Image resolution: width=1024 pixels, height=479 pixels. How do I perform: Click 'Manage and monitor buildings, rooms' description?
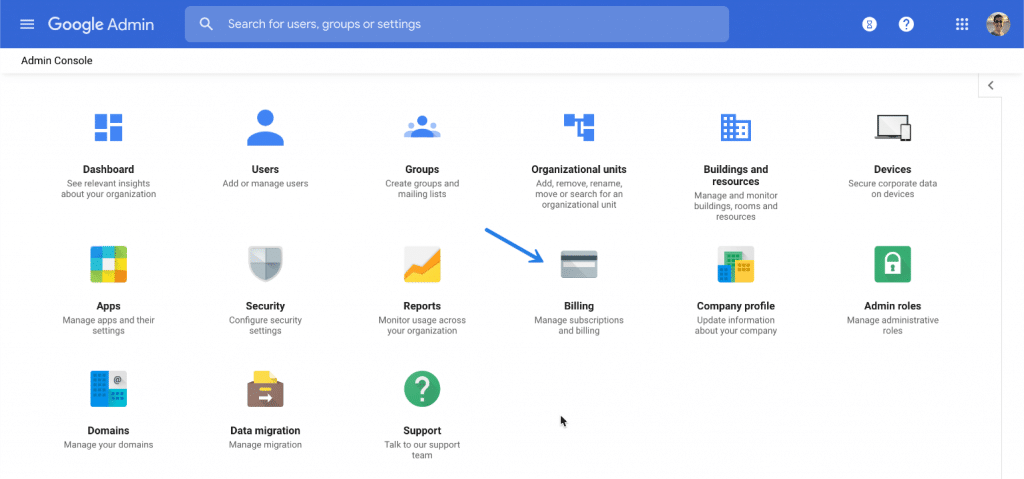(x=735, y=206)
